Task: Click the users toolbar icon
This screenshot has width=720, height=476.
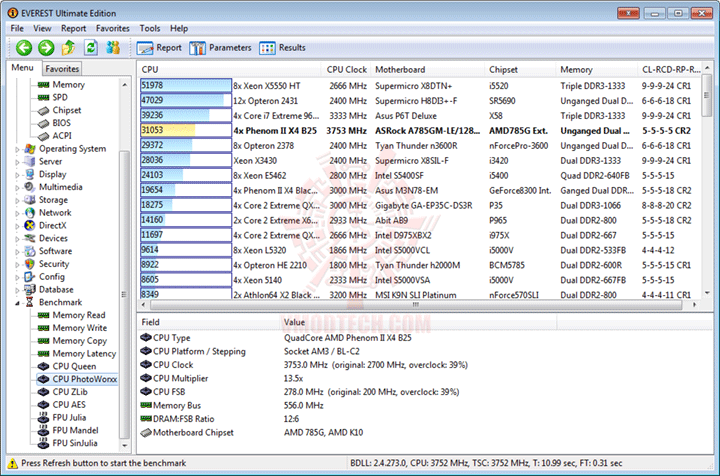Action: [x=113, y=47]
